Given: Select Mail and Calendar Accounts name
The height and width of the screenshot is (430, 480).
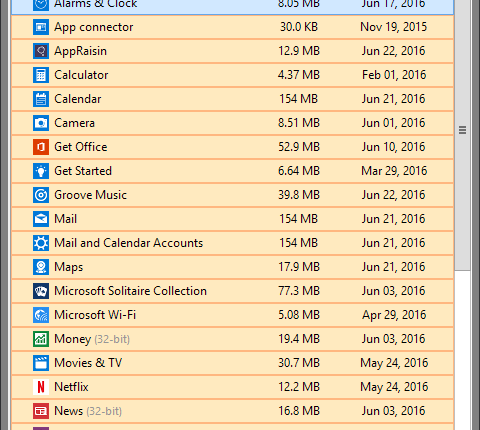Looking at the screenshot, I should coord(129,243).
